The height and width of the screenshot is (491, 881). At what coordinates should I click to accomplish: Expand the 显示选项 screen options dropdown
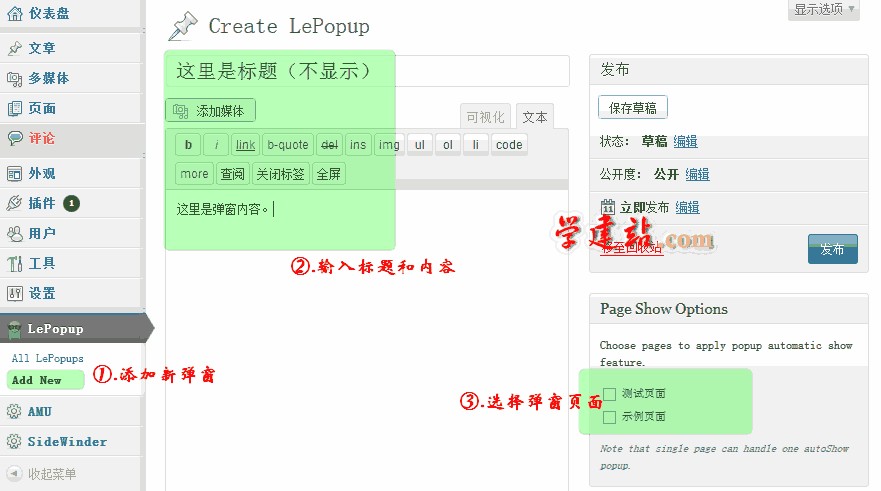pyautogui.click(x=824, y=10)
